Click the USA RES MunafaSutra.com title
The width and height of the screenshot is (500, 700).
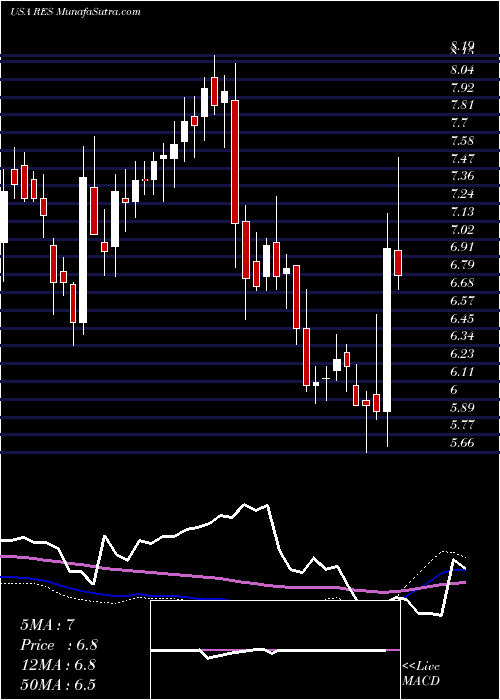point(75,11)
